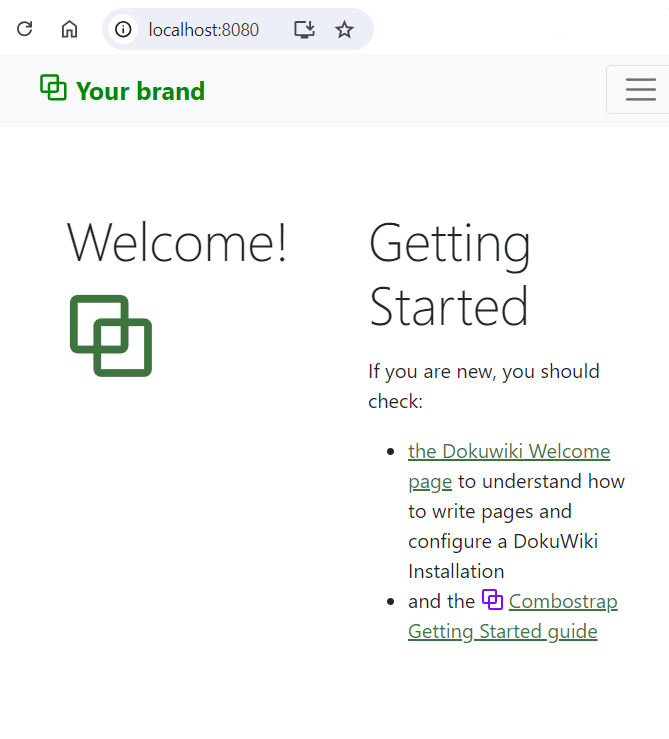Open site information icon in address bar

[123, 30]
